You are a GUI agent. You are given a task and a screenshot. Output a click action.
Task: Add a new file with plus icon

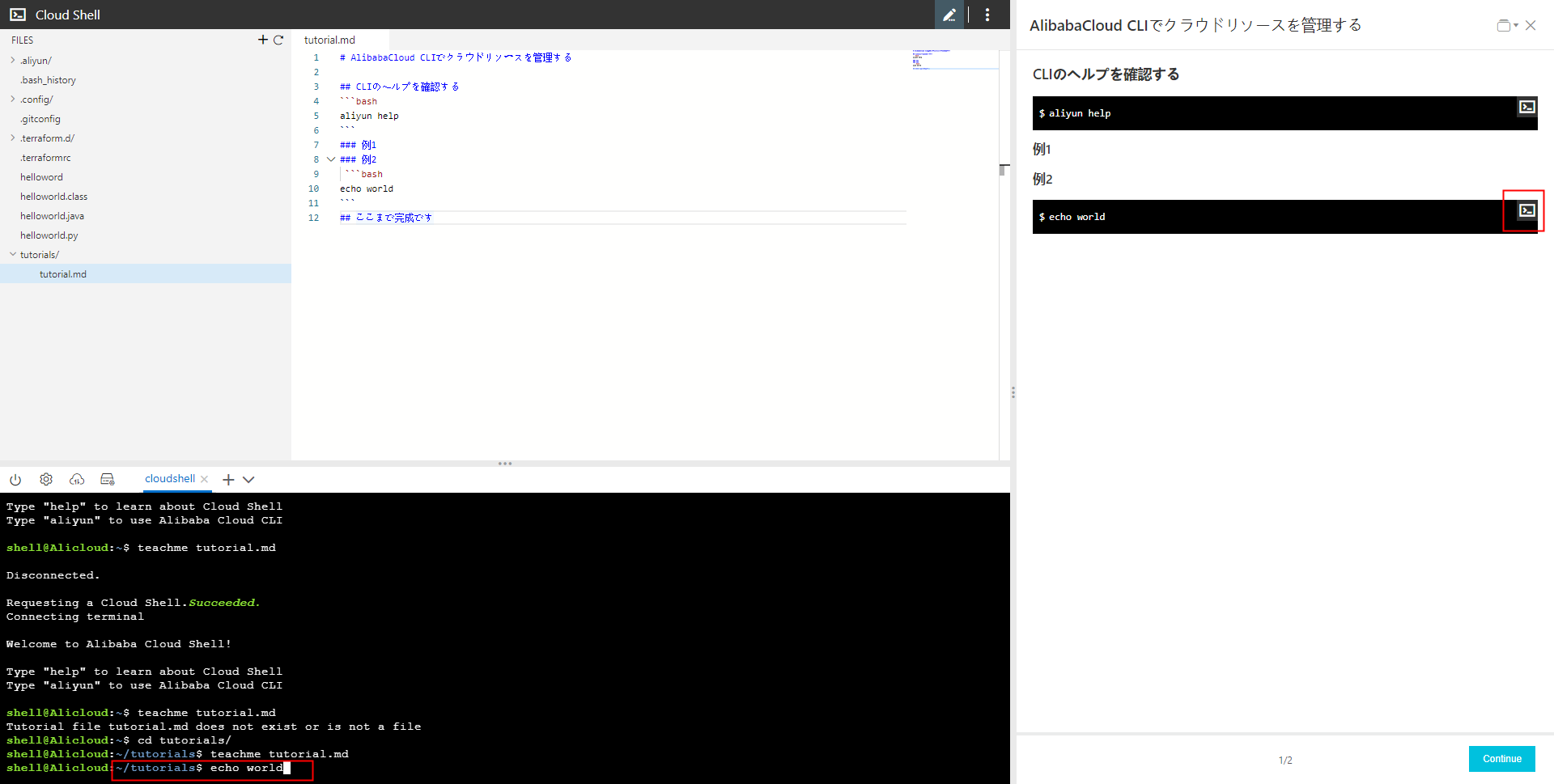pyautogui.click(x=263, y=40)
